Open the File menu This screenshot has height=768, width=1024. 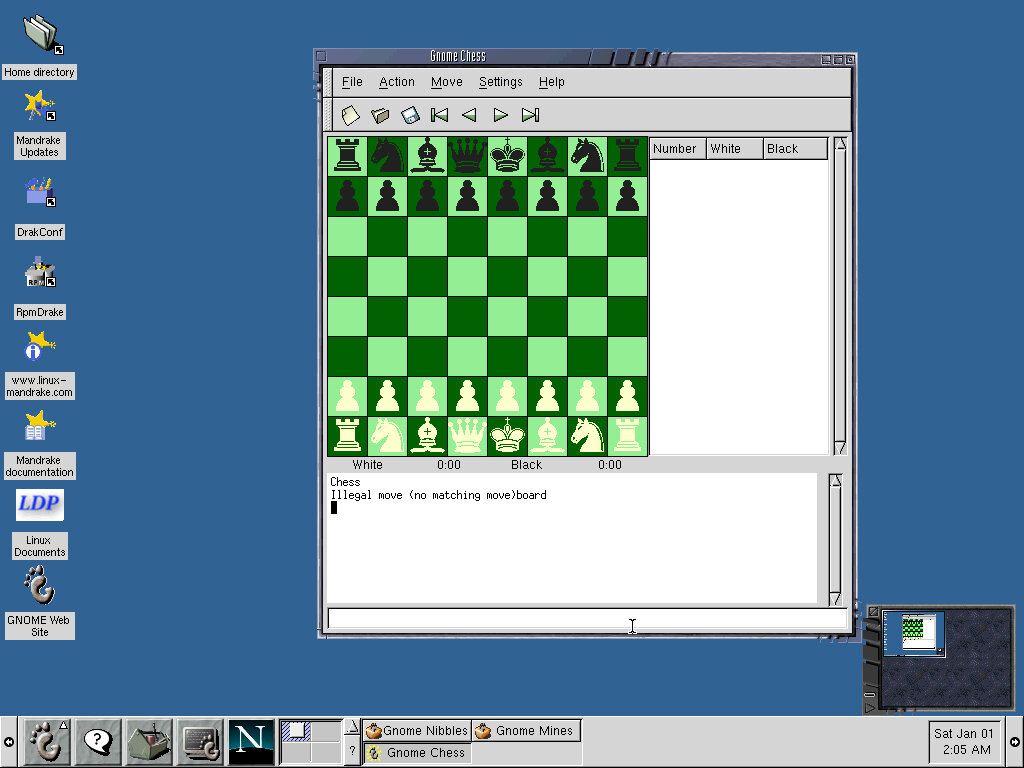click(x=352, y=82)
